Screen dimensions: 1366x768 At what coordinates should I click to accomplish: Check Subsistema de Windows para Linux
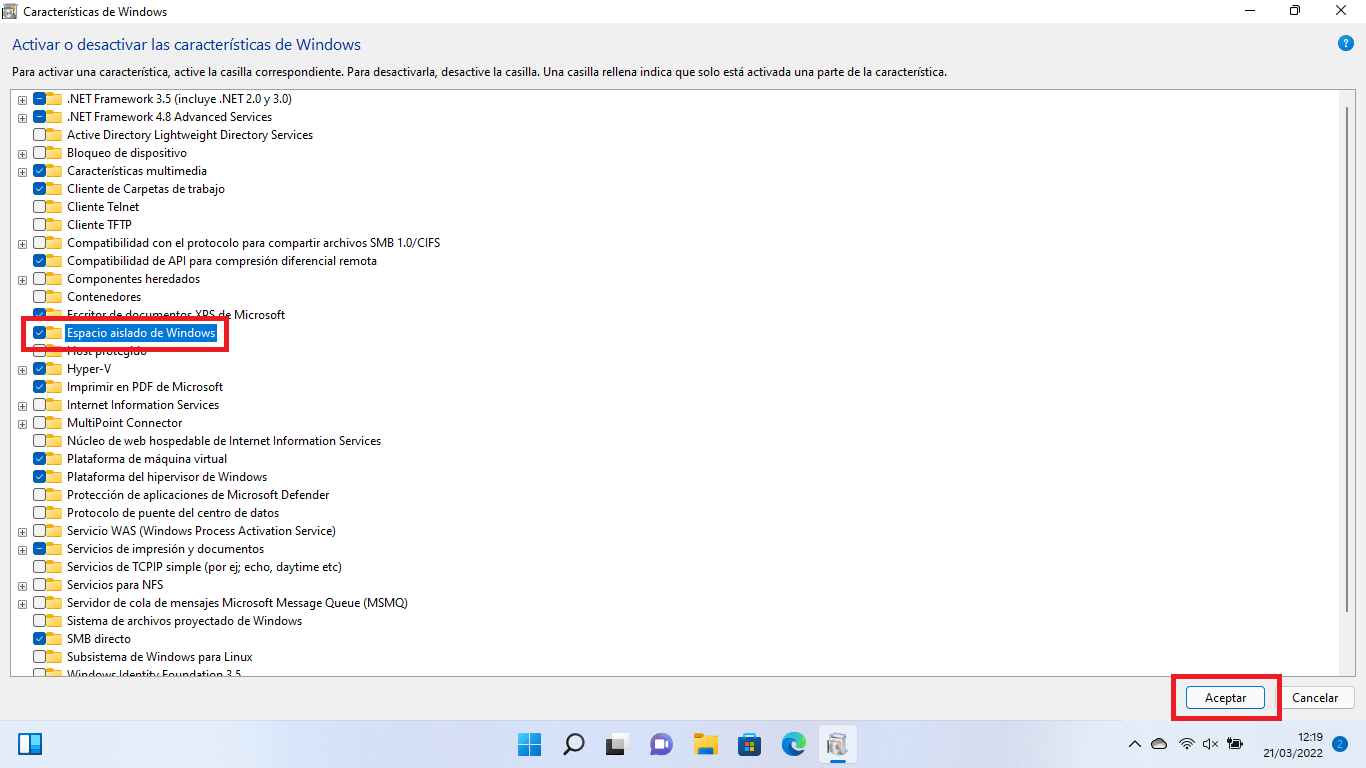point(39,657)
